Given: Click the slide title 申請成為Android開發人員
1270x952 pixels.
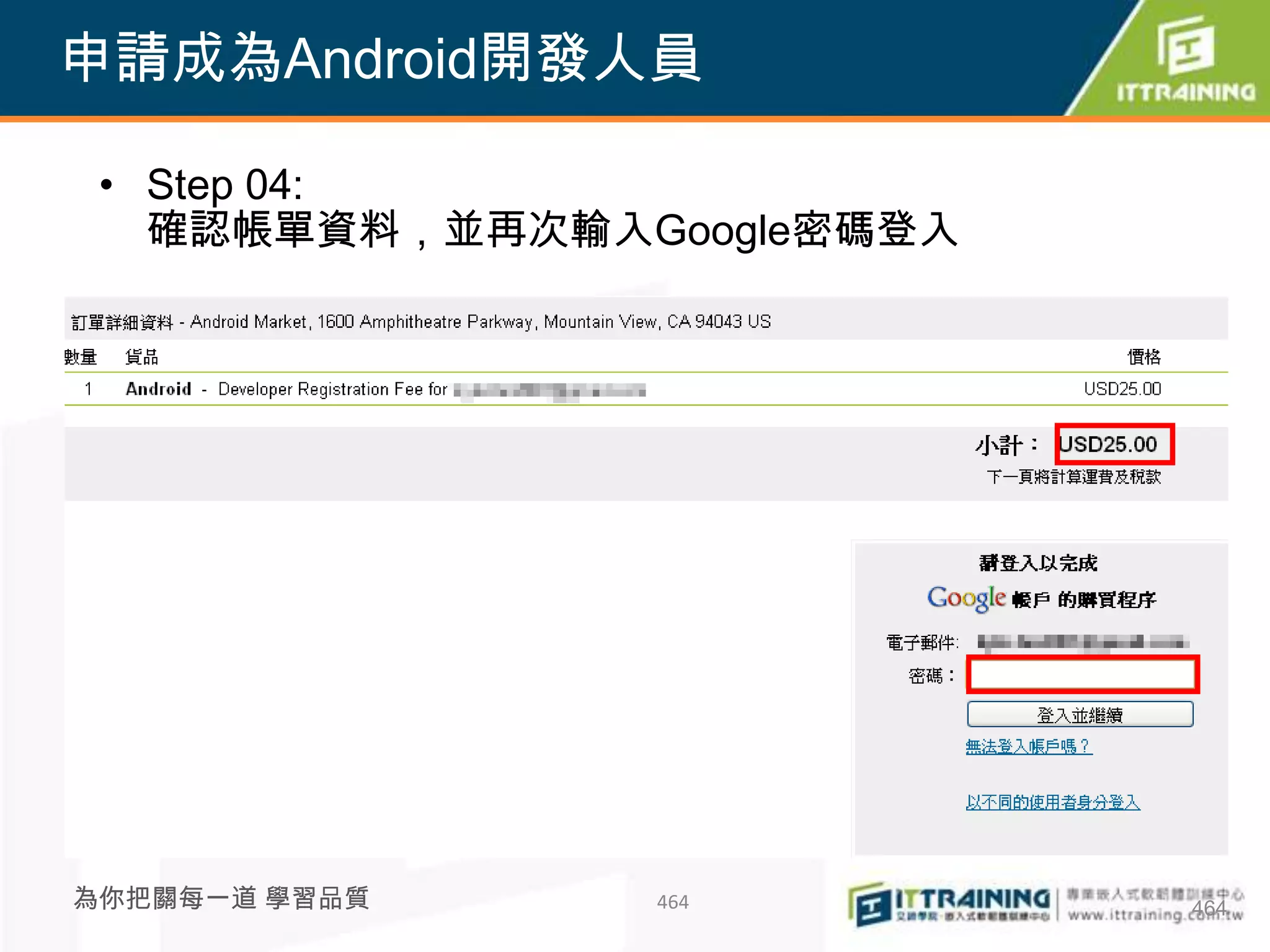Looking at the screenshot, I should coord(383,58).
